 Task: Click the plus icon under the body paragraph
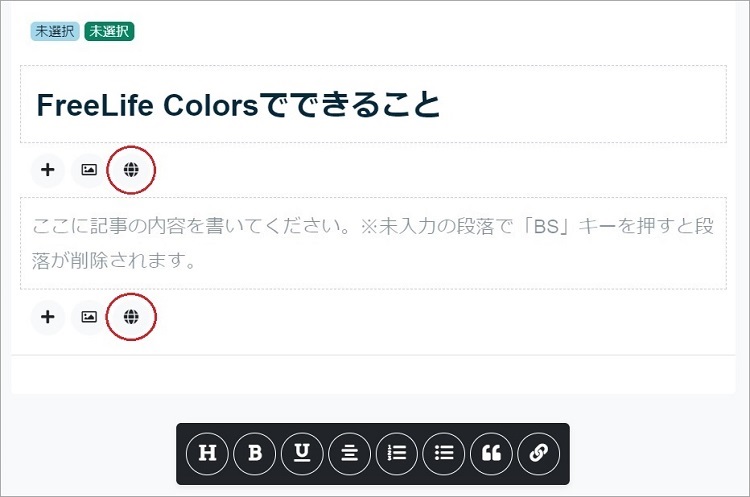point(47,317)
